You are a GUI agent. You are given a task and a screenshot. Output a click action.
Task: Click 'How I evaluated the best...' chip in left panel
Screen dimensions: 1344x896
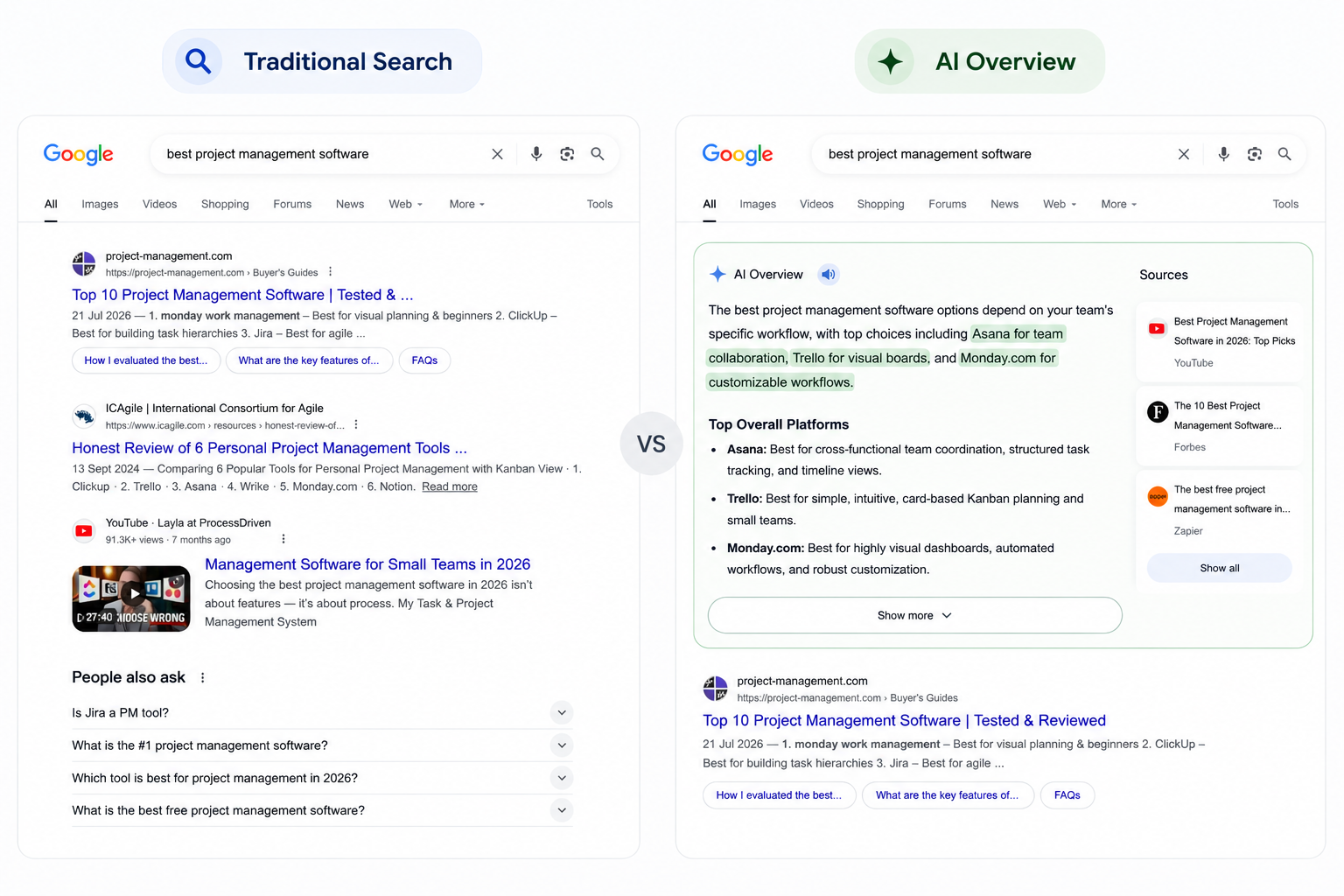[146, 360]
